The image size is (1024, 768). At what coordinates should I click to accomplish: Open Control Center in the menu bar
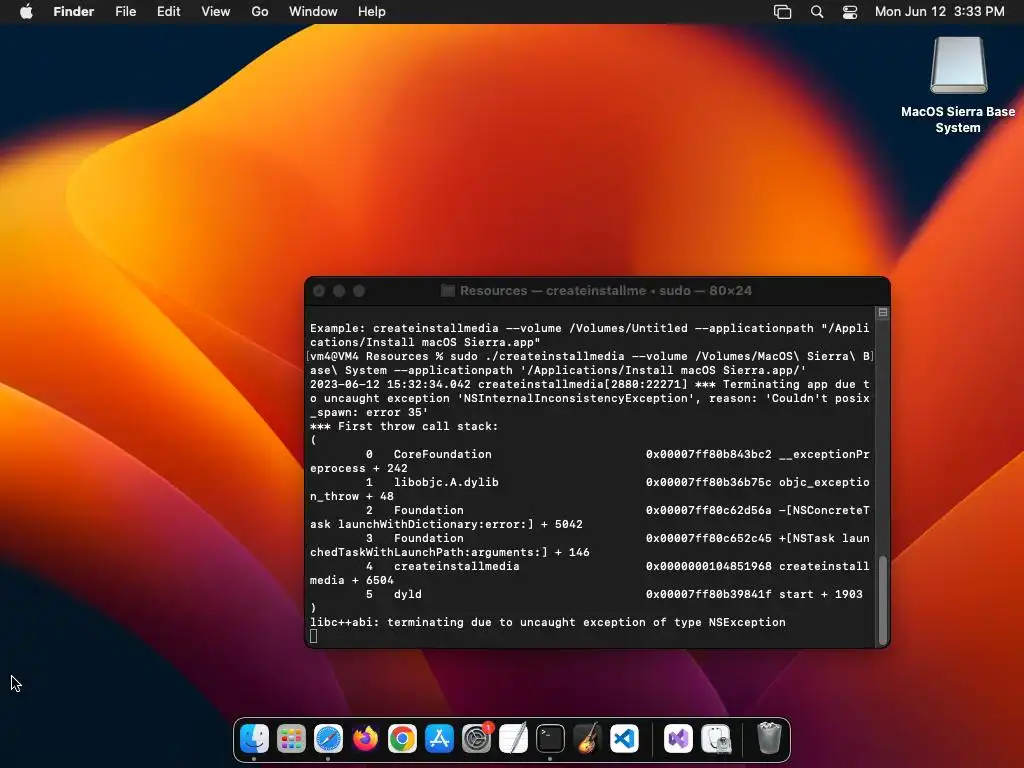pos(850,12)
